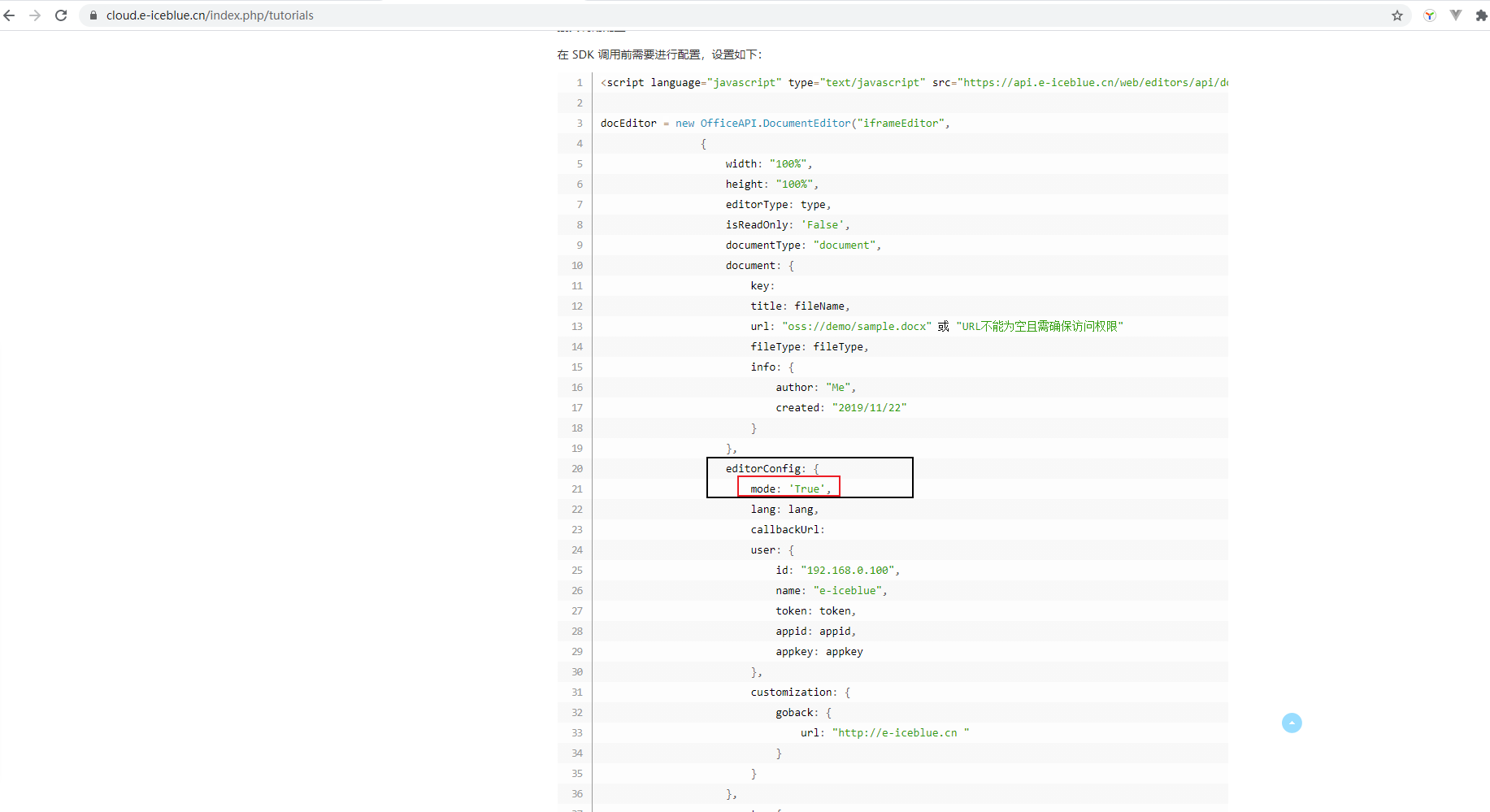
Task: Click the created "2019/11/22" value
Action: 870,408
